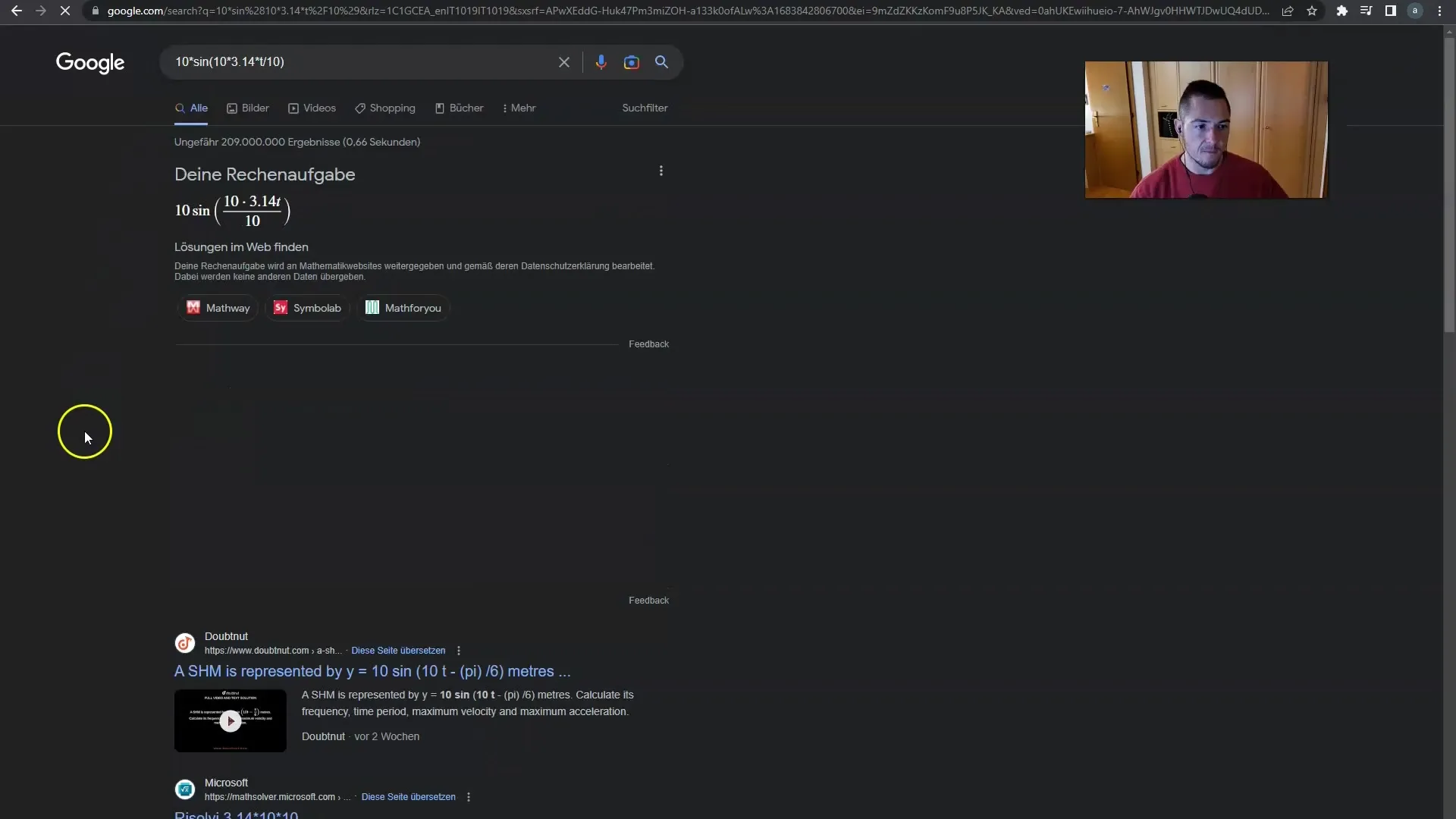Select the Alle results tab
This screenshot has height=819, width=1456.
191,108
